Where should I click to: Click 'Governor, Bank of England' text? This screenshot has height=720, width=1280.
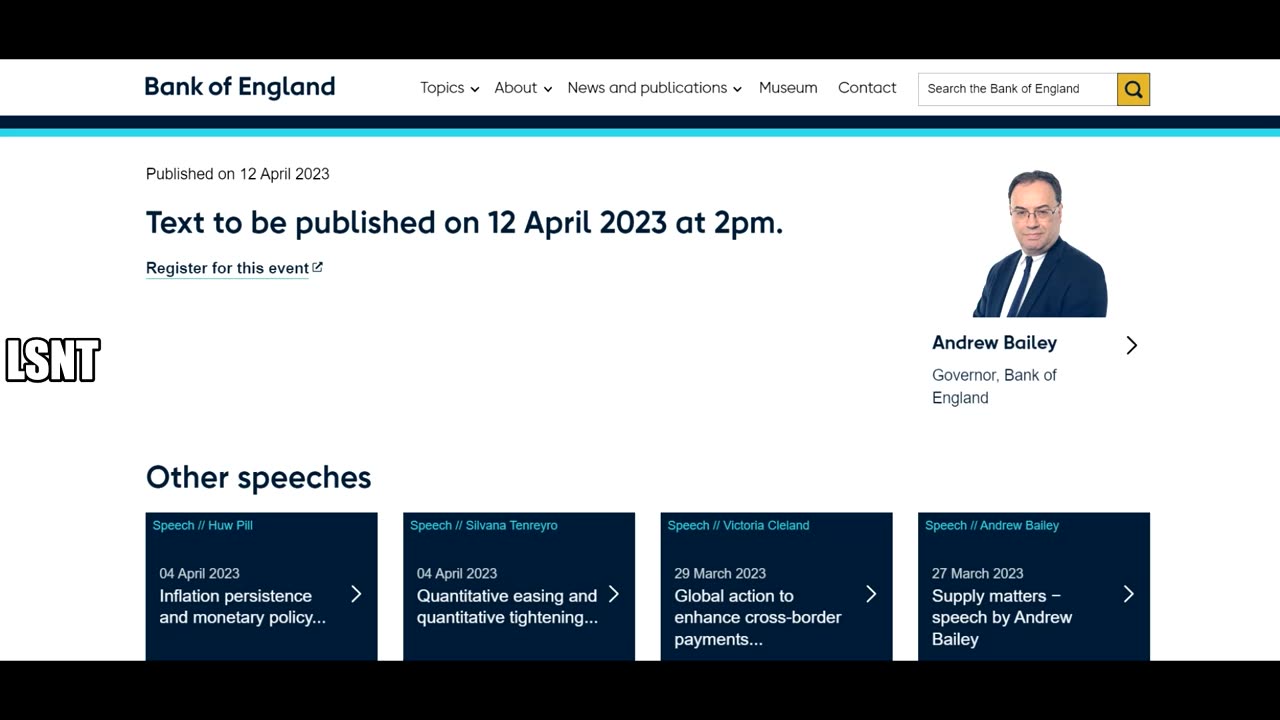(994, 386)
